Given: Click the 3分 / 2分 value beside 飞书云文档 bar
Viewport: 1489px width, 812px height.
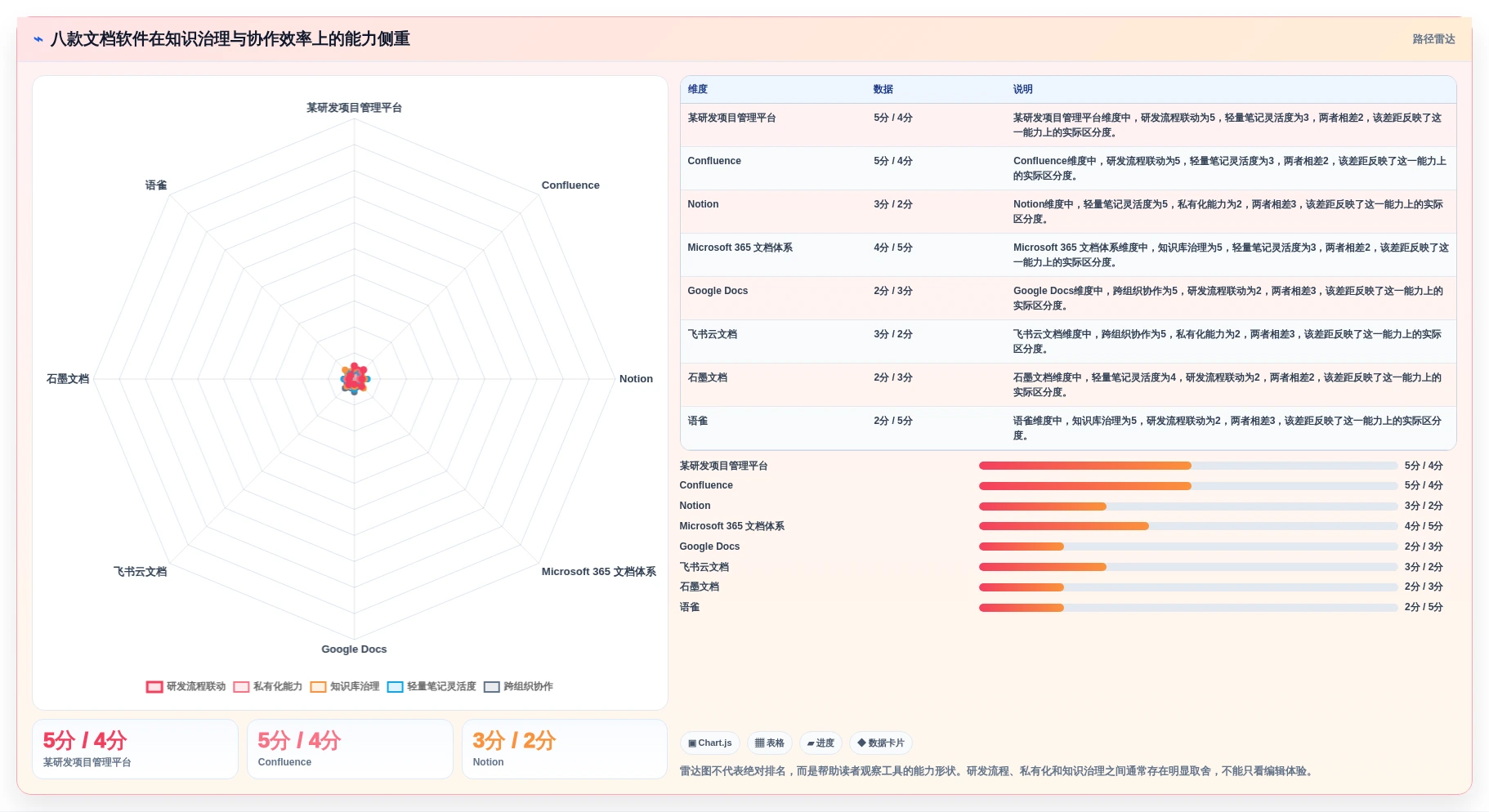Looking at the screenshot, I should pyautogui.click(x=1424, y=567).
